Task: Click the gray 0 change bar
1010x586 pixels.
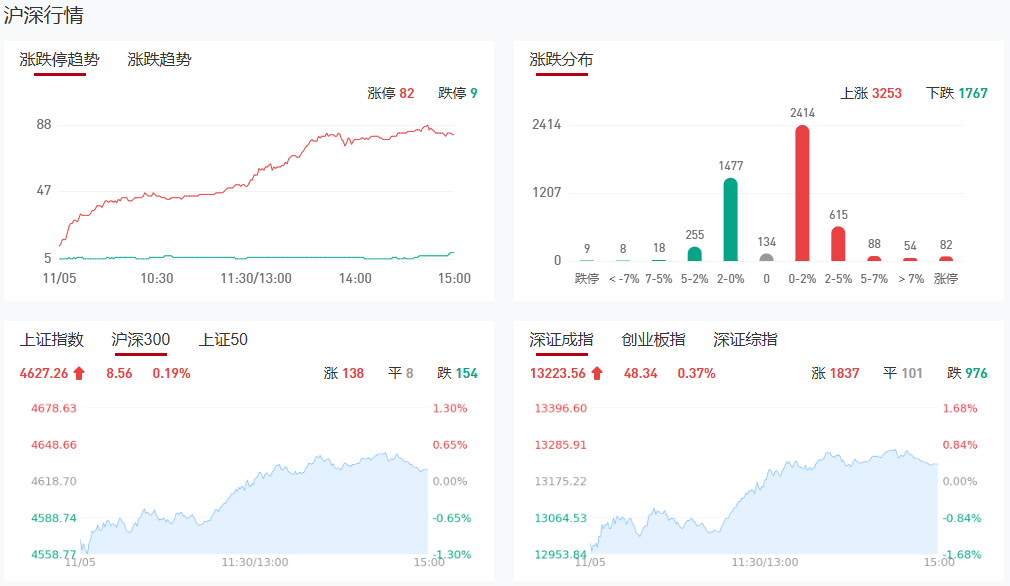Action: tap(766, 257)
